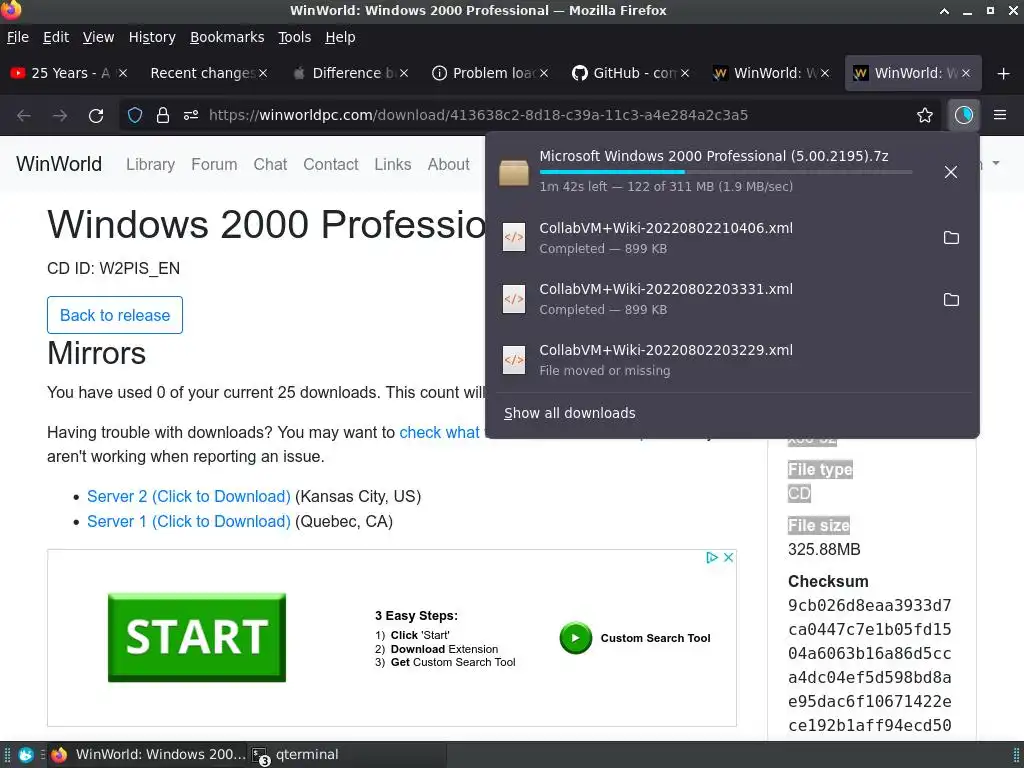Image resolution: width=1024 pixels, height=768 pixels.
Task: Open WinWorld Links nav link
Action: (392, 164)
